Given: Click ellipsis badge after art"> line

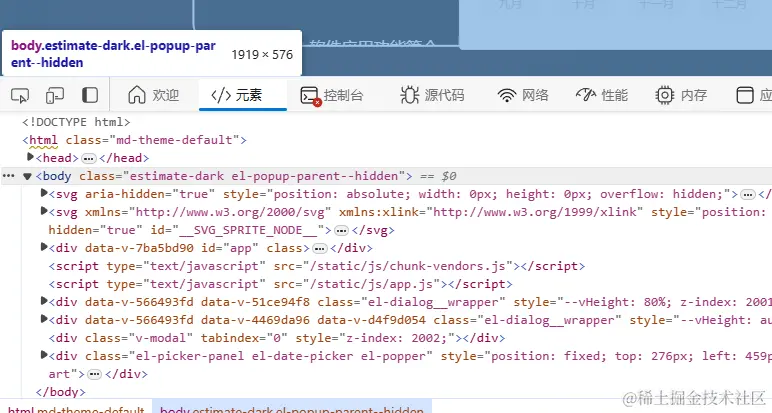Looking at the screenshot, I should click(94, 375).
